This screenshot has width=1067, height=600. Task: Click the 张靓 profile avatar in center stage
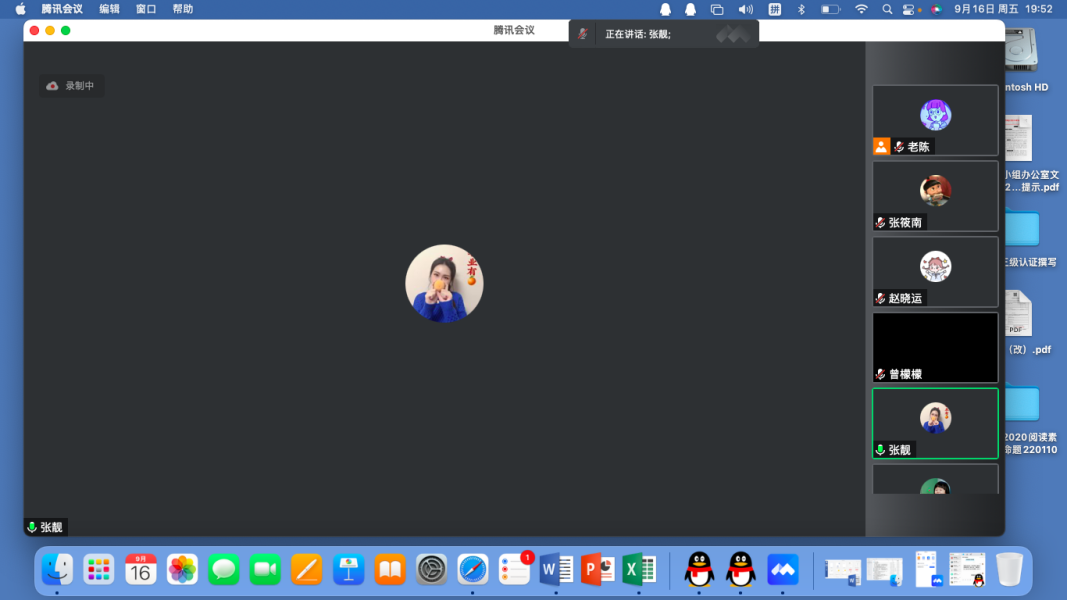444,283
